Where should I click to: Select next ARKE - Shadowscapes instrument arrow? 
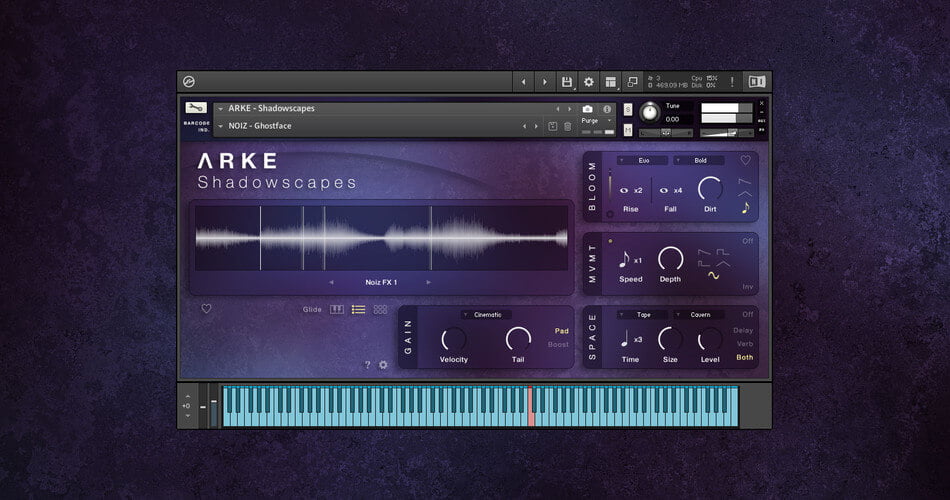click(x=570, y=109)
